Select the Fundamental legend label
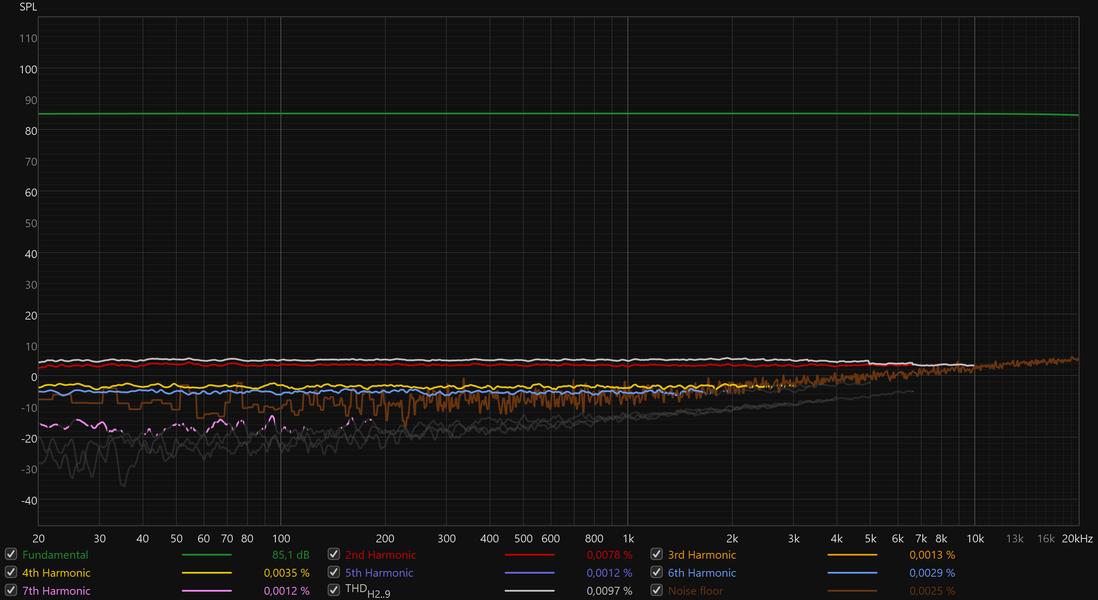 coord(55,554)
